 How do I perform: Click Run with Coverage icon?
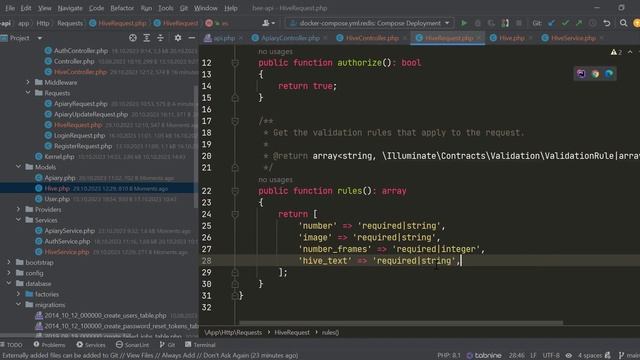tap(491, 23)
